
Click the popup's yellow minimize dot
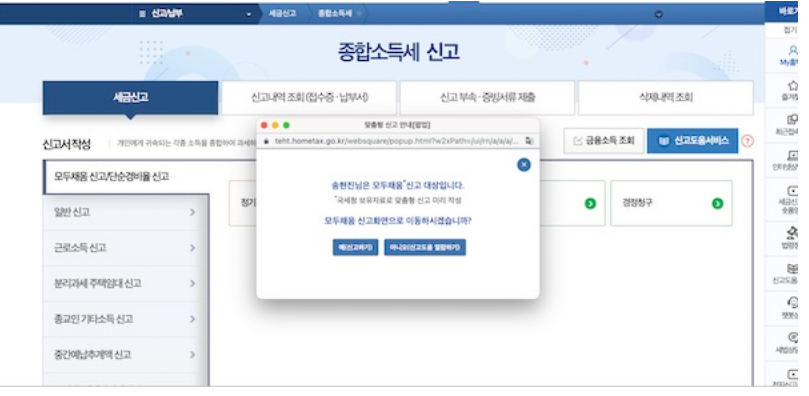click(275, 125)
